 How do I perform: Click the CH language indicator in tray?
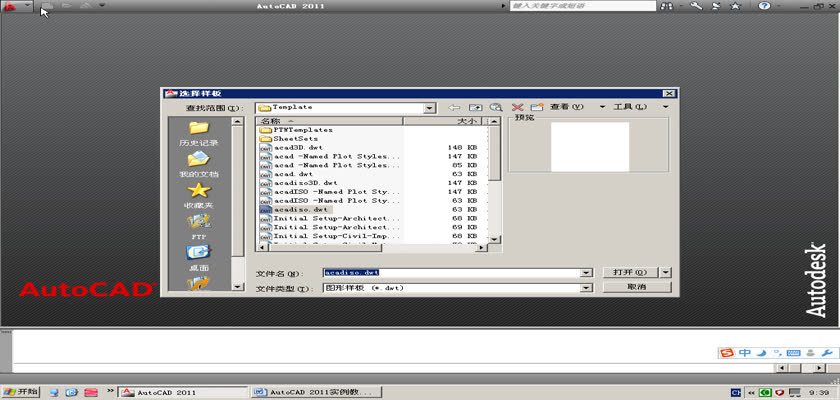pos(736,393)
